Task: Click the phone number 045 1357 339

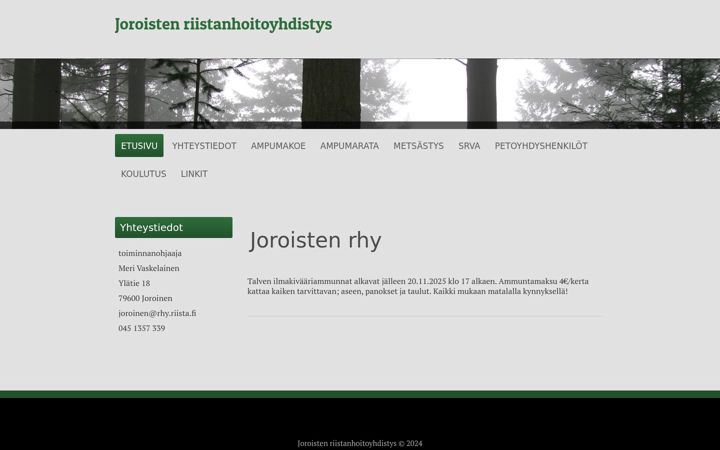Action: pos(141,328)
